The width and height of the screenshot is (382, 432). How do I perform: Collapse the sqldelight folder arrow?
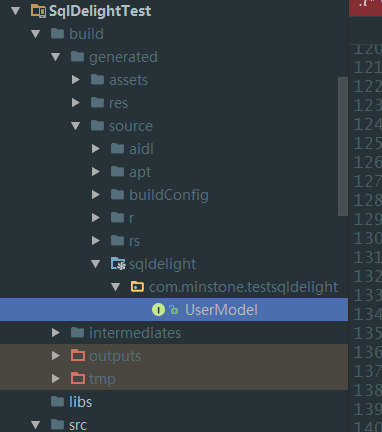click(95, 264)
